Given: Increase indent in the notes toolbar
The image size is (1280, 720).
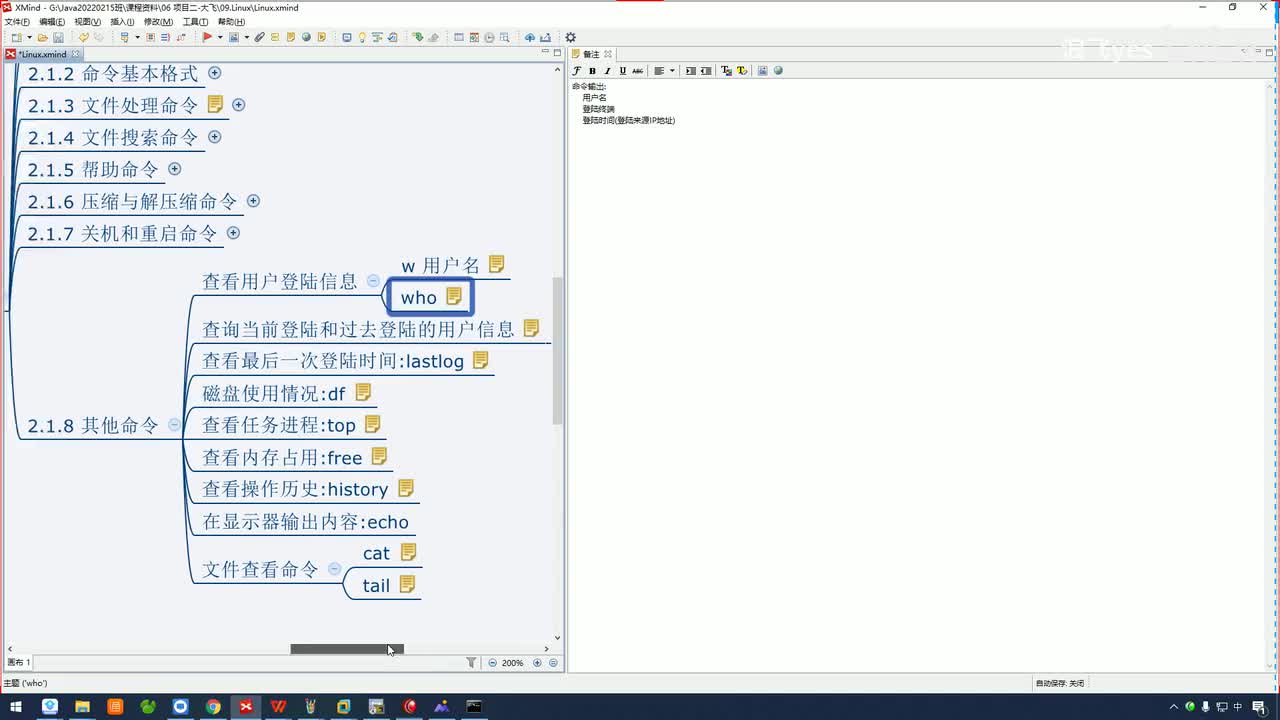Looking at the screenshot, I should pyautogui.click(x=690, y=71).
